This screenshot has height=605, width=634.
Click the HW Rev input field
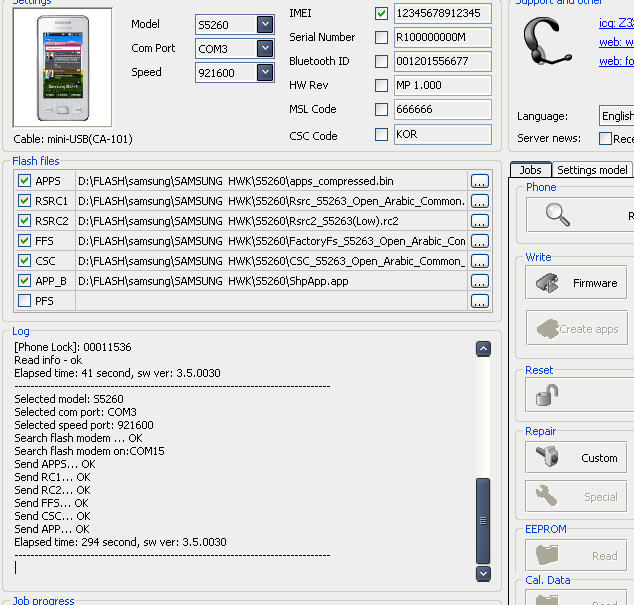pos(442,85)
